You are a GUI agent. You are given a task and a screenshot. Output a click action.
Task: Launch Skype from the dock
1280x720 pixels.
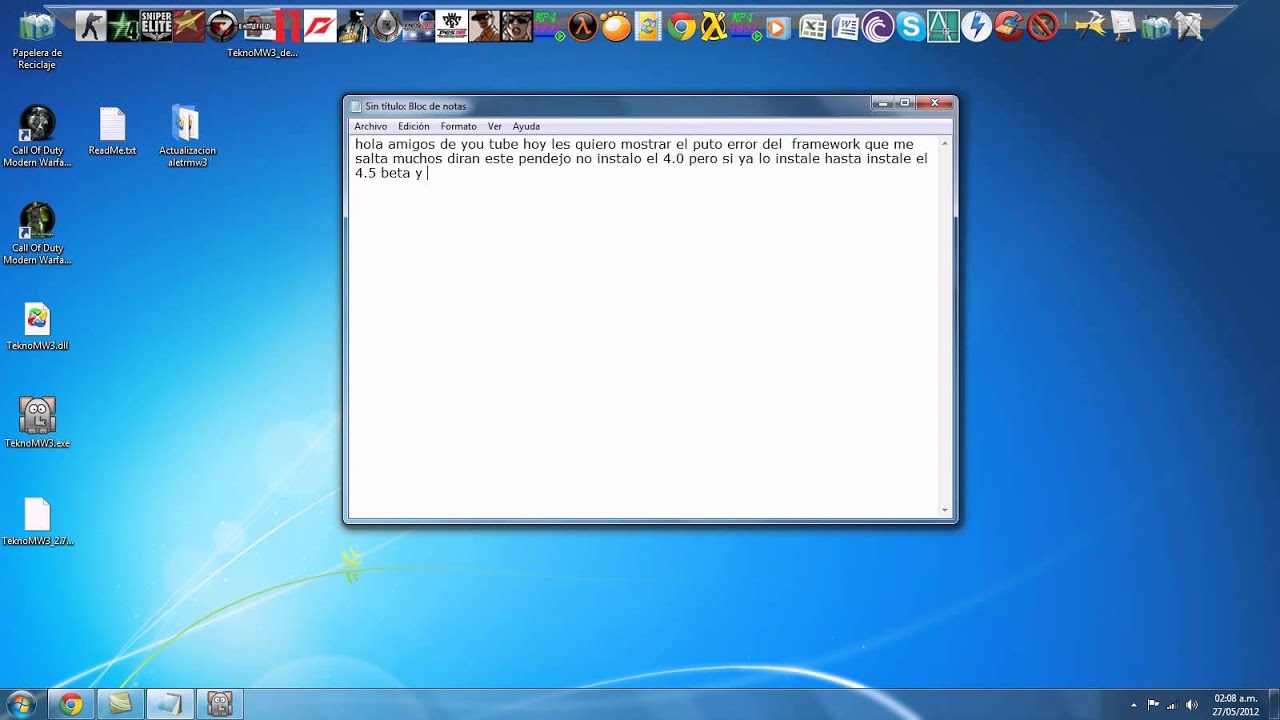click(910, 26)
